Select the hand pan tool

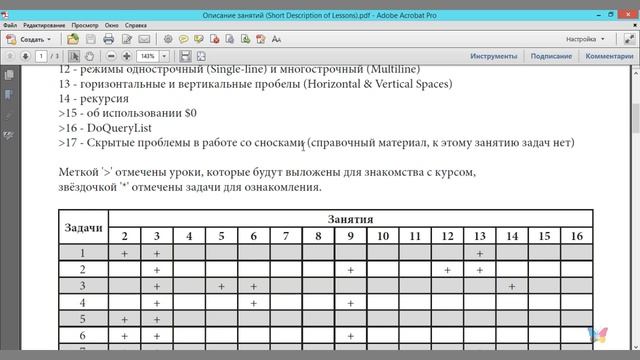pos(89,56)
